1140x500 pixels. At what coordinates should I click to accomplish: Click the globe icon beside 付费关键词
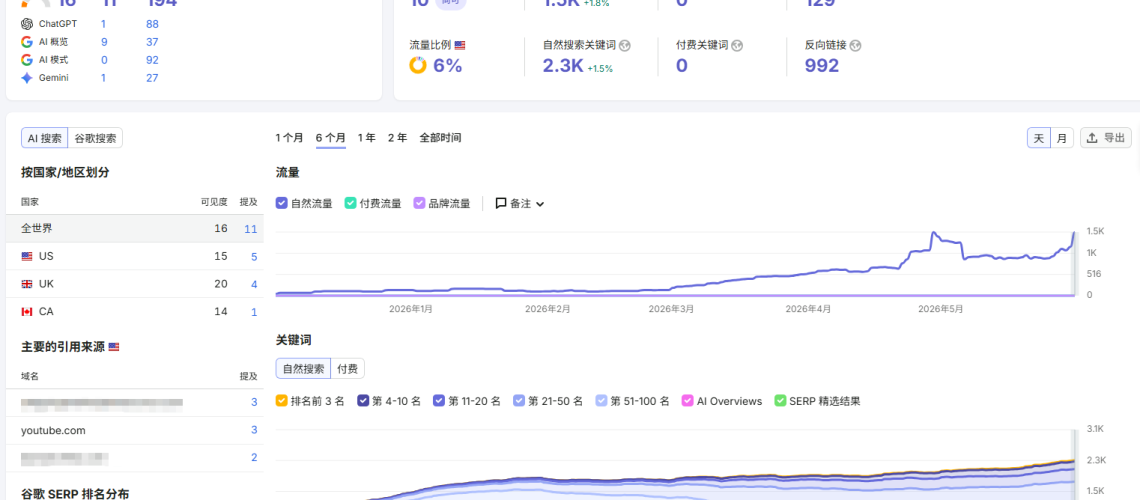[737, 45]
